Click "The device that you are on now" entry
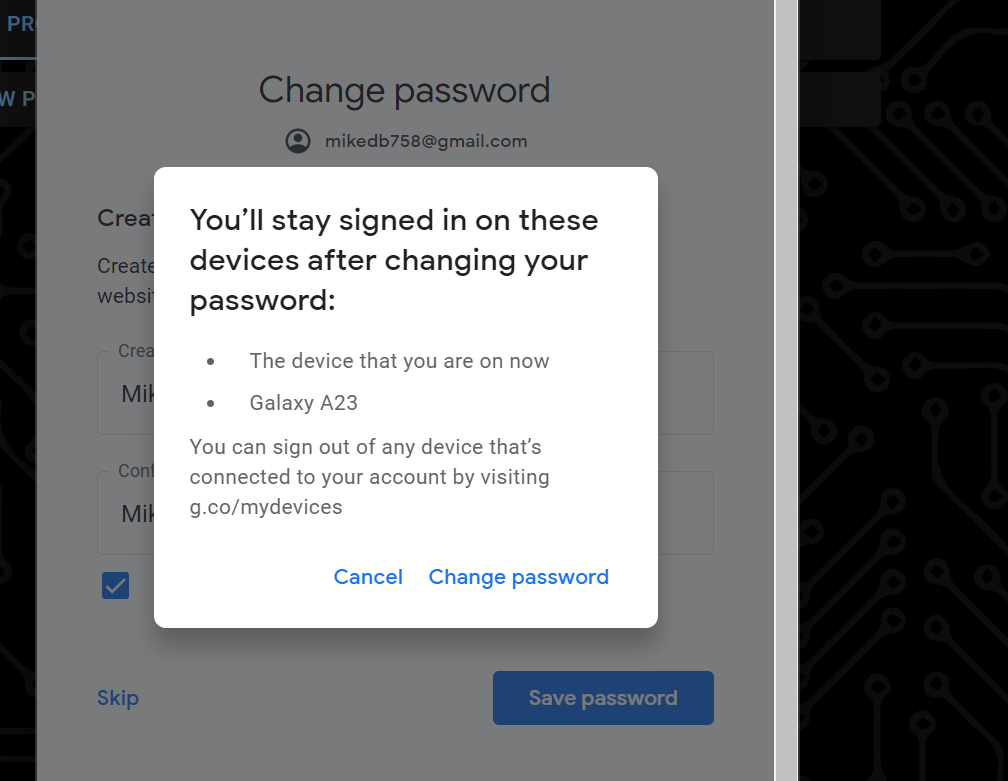This screenshot has height=781, width=1008. coord(399,361)
